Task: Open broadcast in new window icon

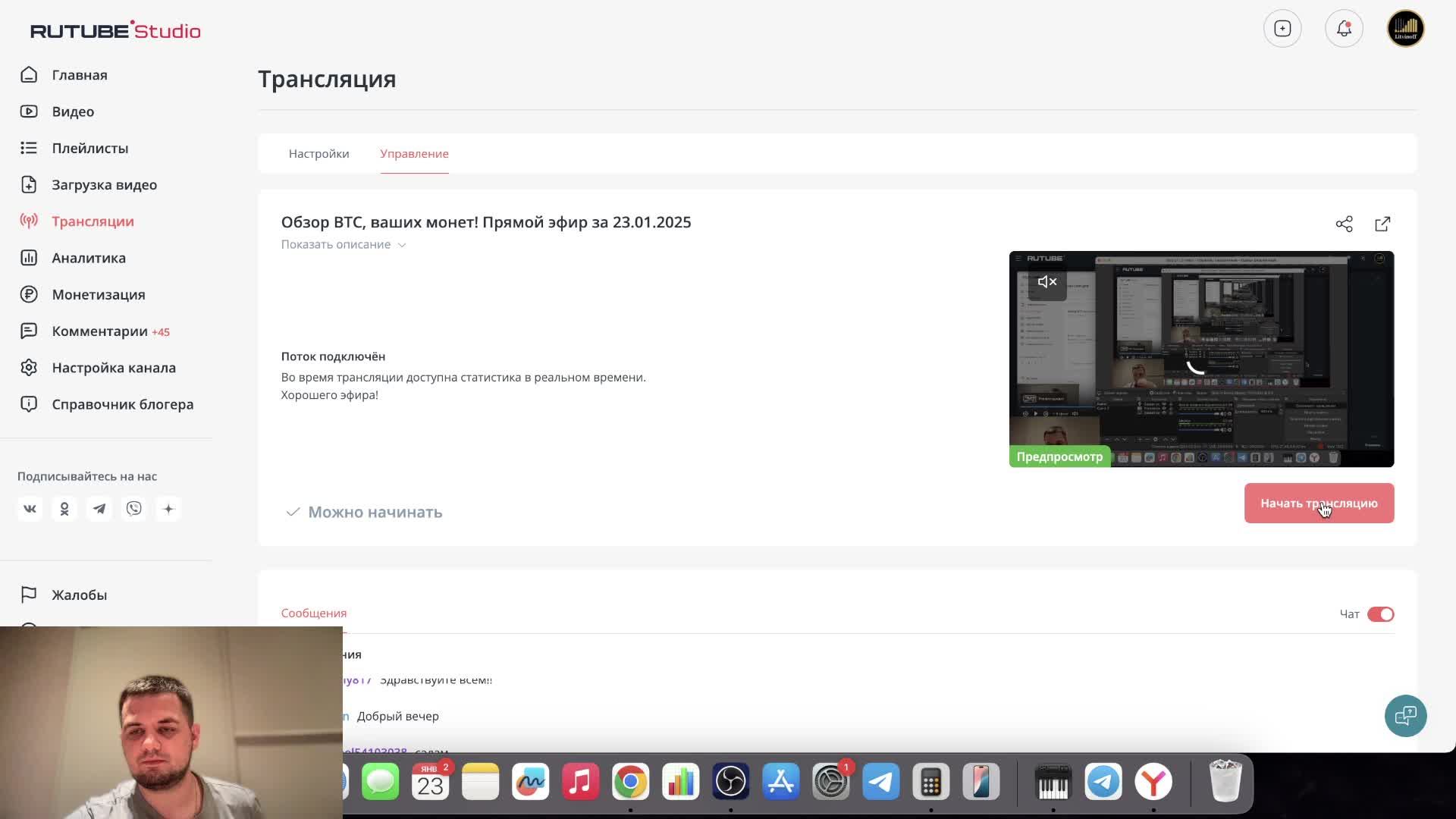Action: (x=1382, y=224)
